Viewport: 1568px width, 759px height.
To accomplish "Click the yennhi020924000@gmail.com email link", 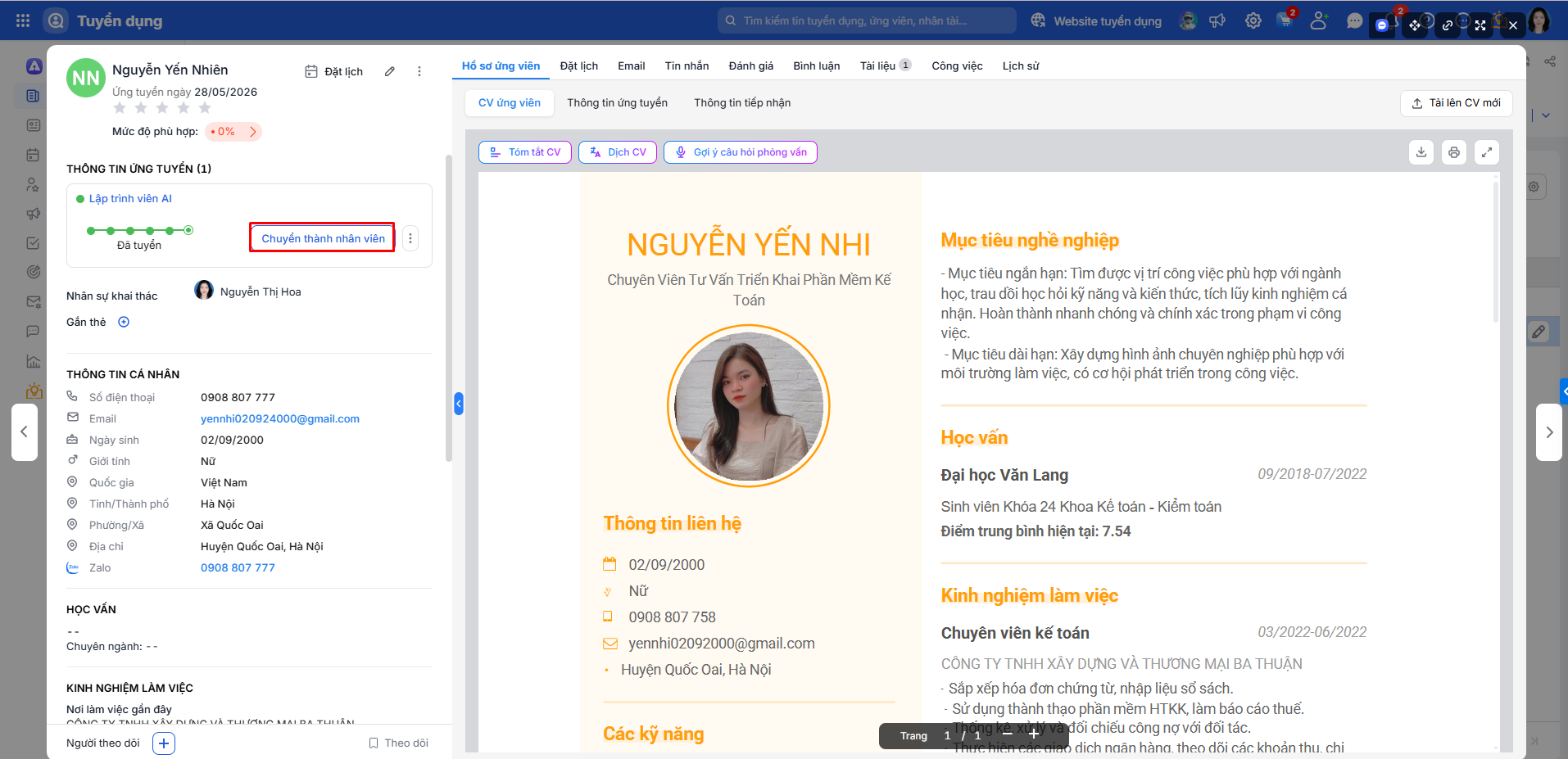I will point(280,419).
